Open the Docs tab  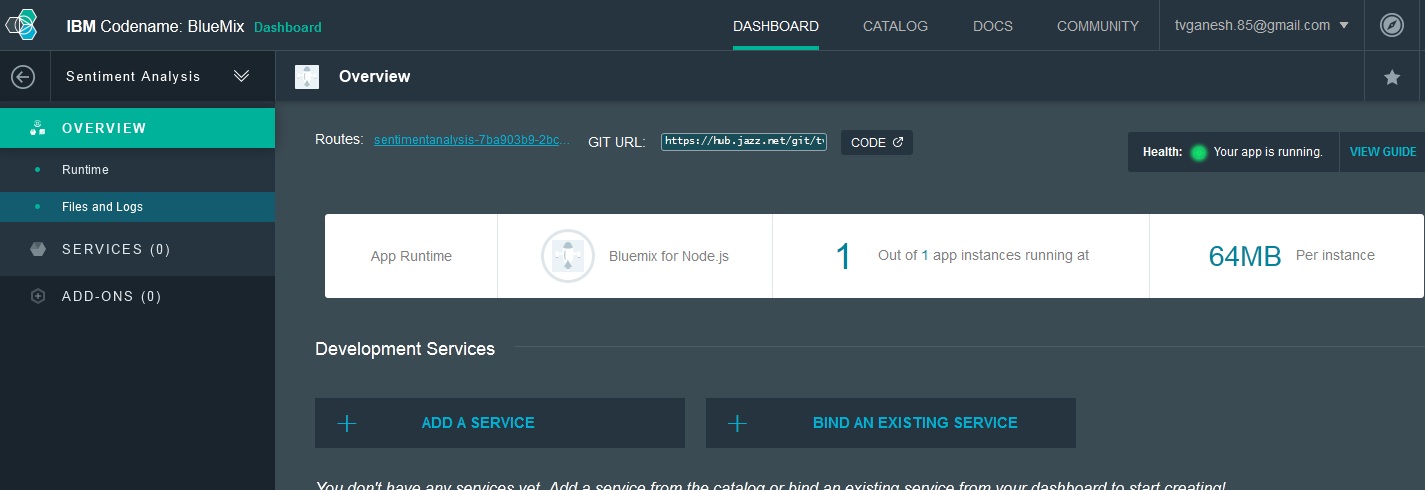point(992,26)
